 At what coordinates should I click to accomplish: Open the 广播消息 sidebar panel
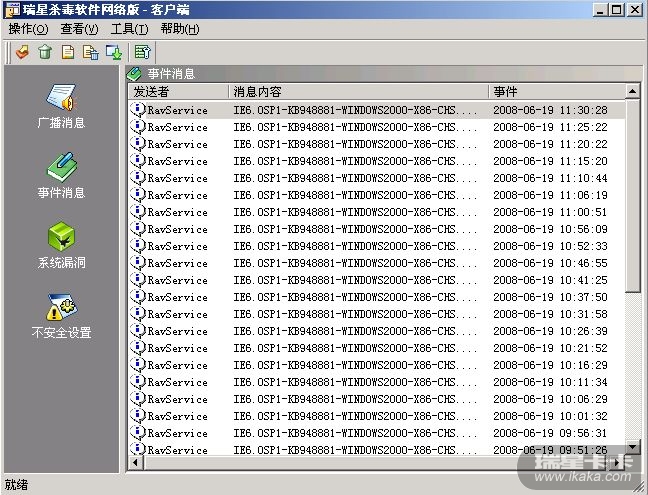(61, 107)
